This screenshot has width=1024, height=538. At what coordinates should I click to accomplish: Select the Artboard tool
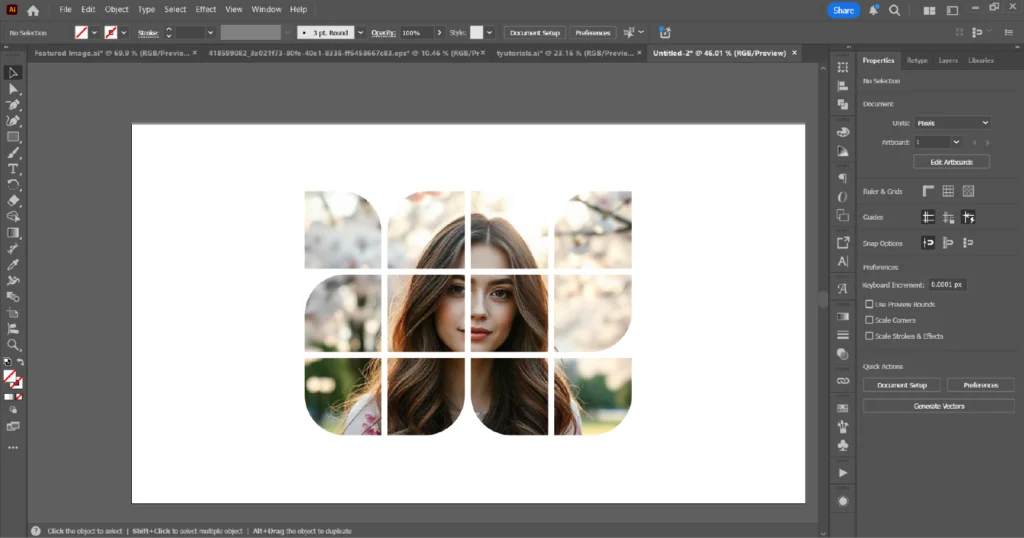[x=13, y=313]
